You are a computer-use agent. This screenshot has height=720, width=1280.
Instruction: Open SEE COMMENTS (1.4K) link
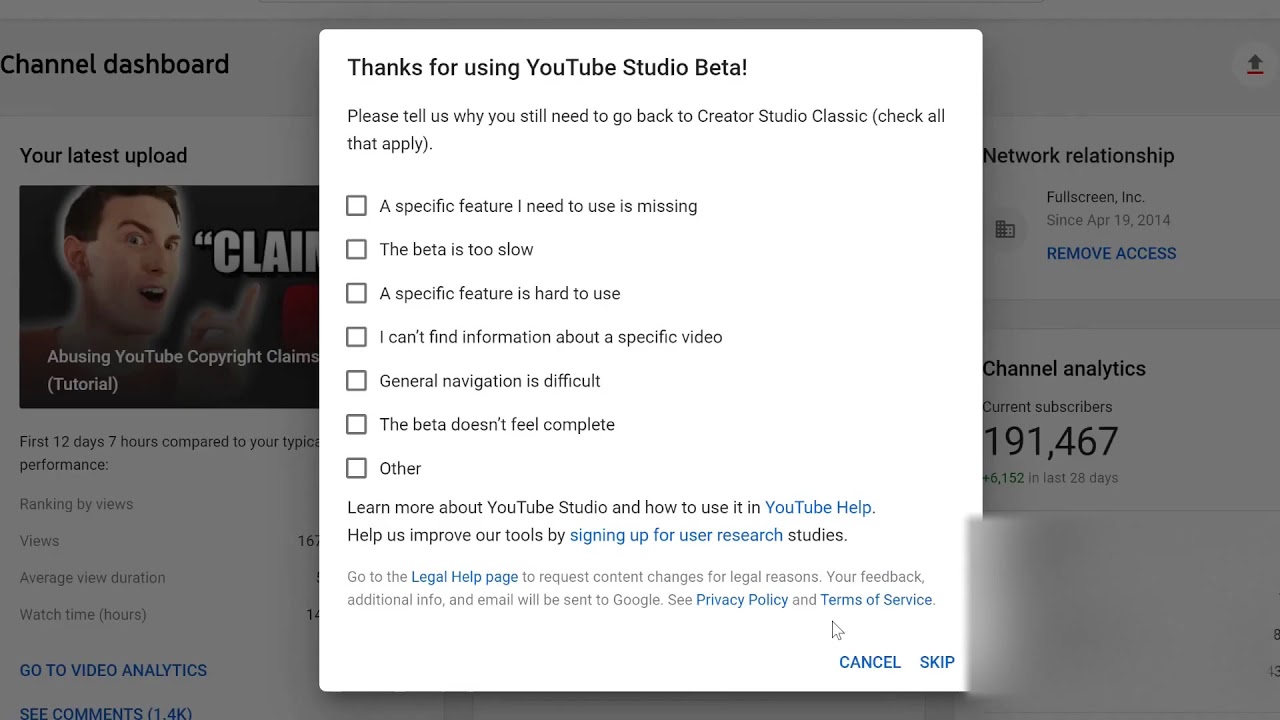[x=106, y=713]
